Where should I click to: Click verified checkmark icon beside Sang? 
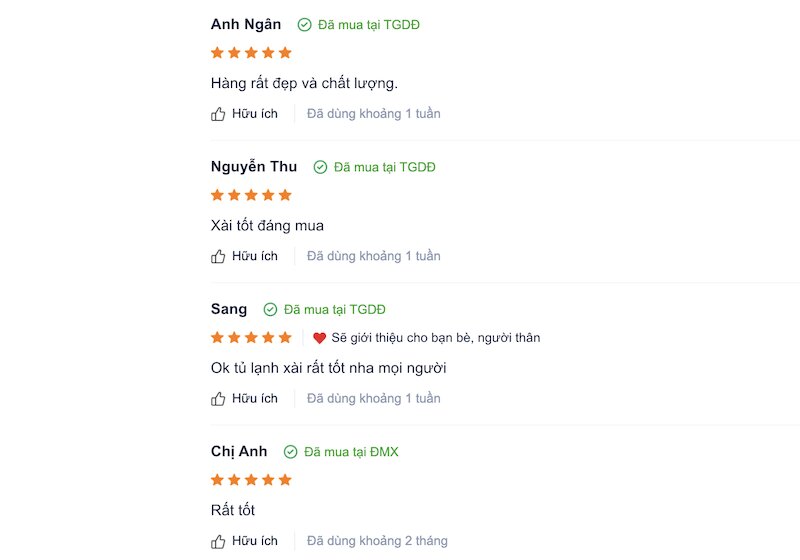click(270, 309)
